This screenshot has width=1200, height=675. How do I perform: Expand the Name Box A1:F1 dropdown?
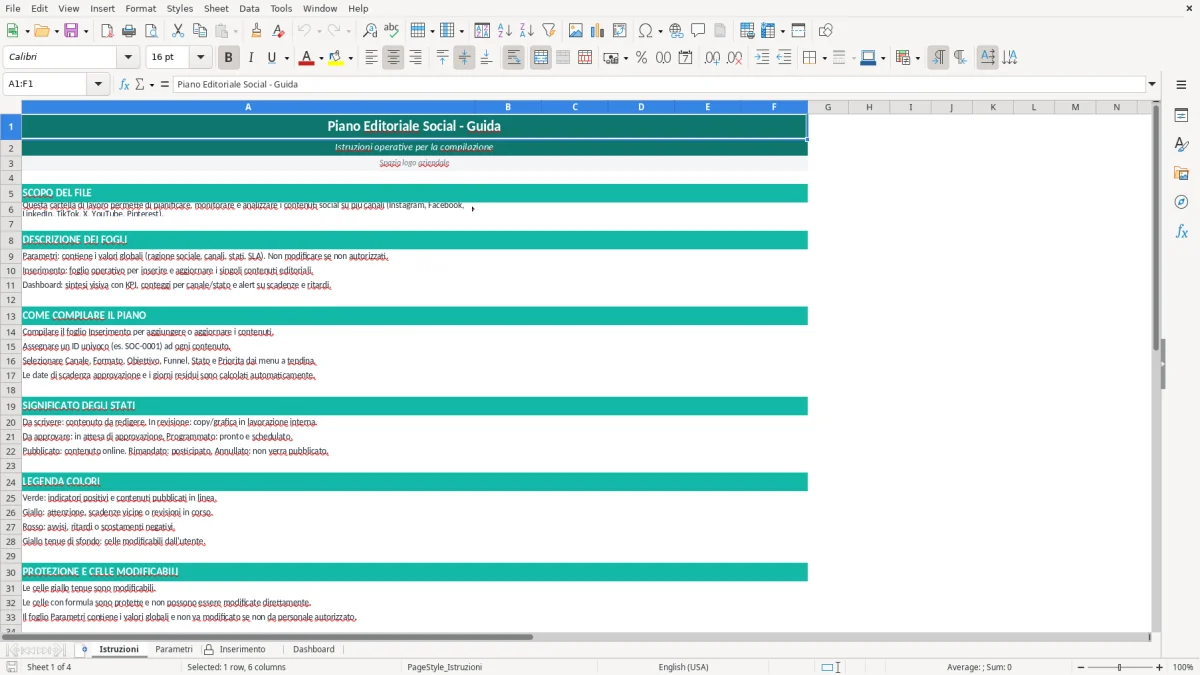pos(99,84)
